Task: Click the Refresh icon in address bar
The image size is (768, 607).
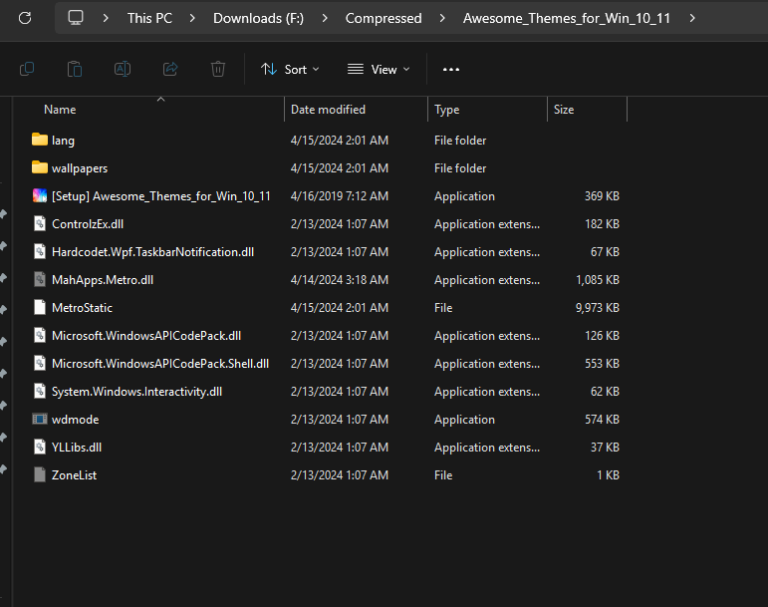Action: click(25, 18)
